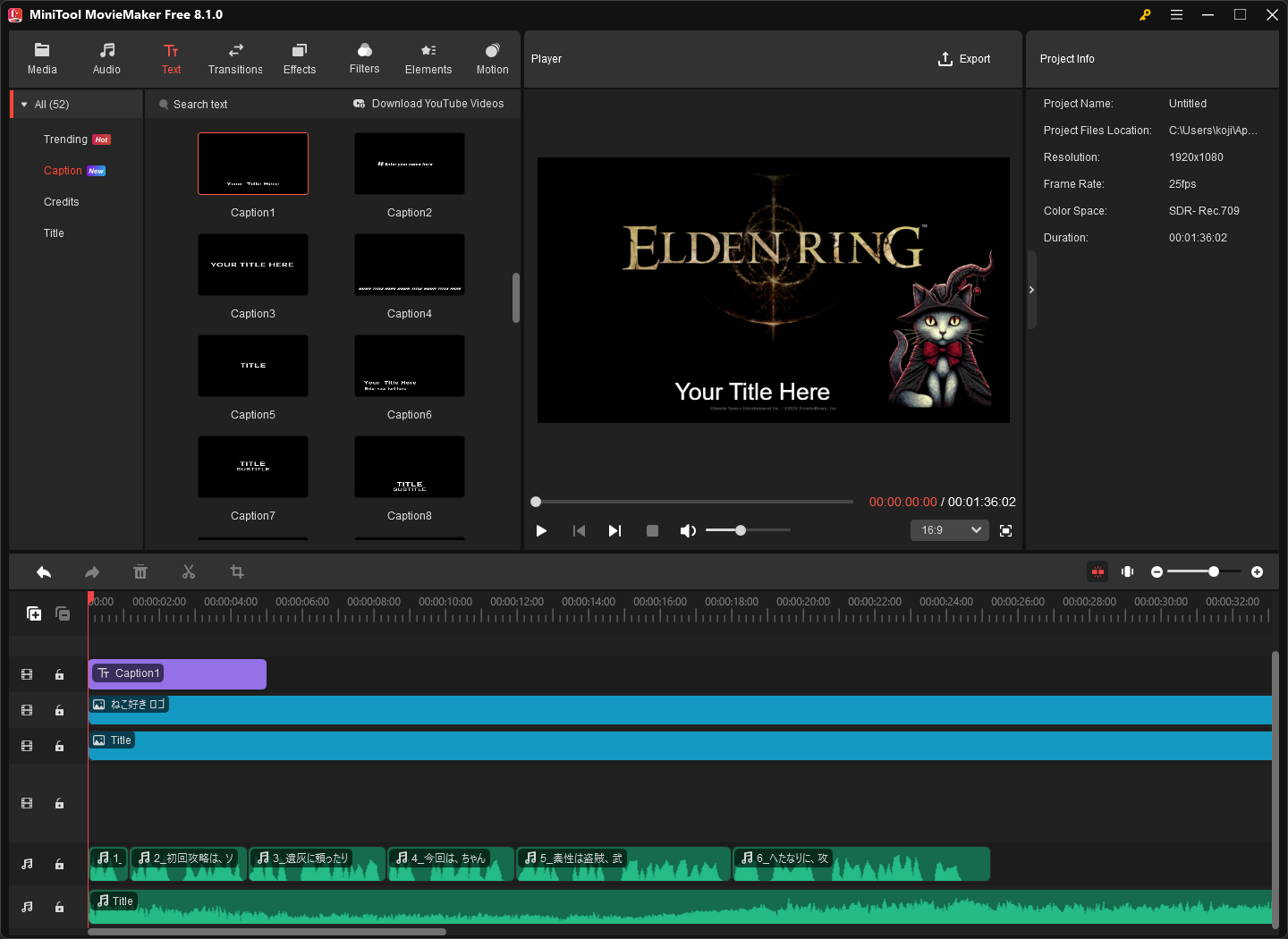The height and width of the screenshot is (939, 1288).
Task: Select the Caption1 thumbnail
Action: click(x=253, y=164)
